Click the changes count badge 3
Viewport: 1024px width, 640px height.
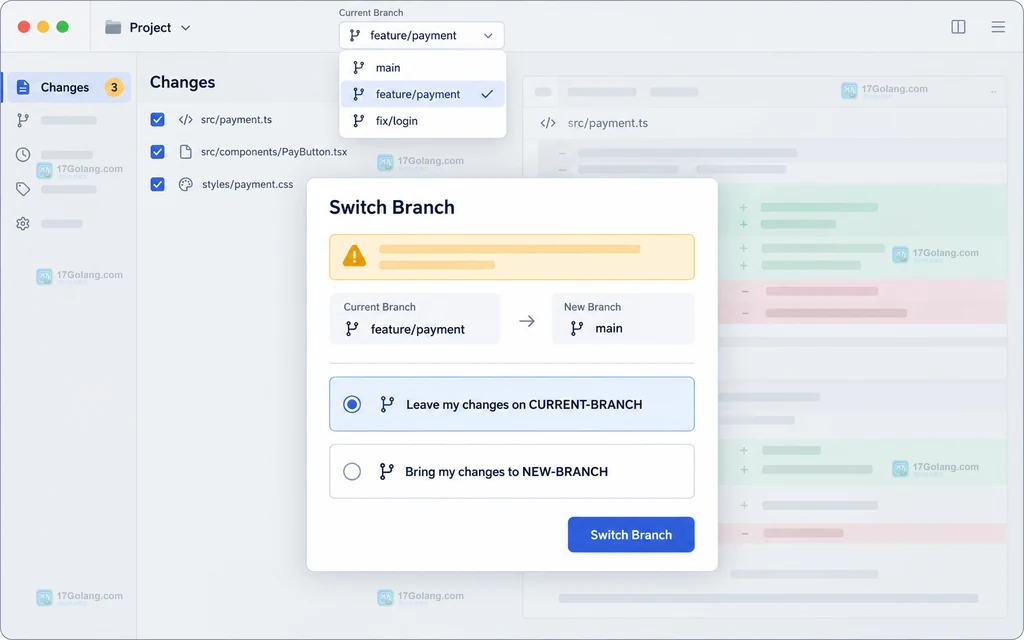(x=114, y=88)
